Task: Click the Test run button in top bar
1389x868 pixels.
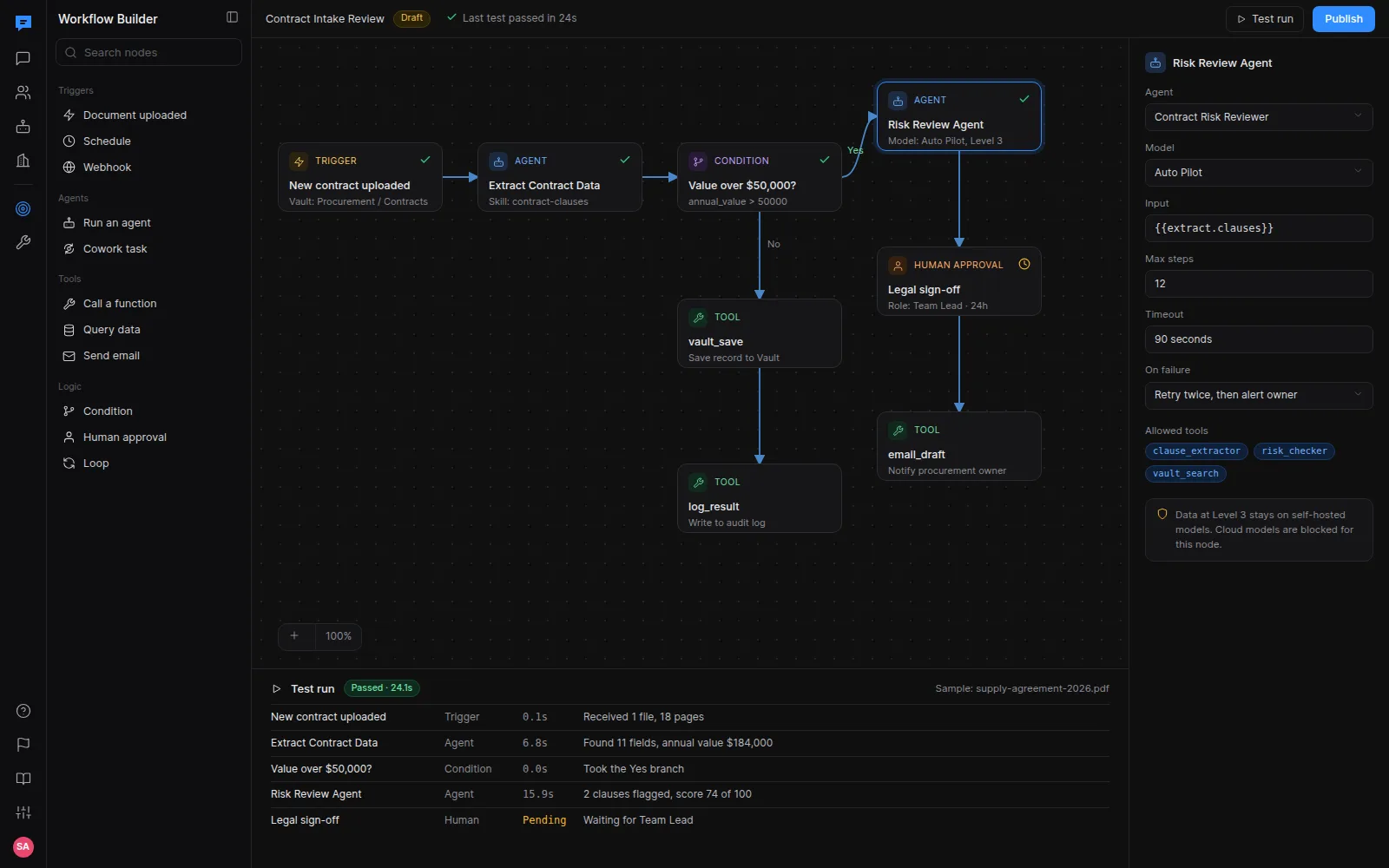Action: click(x=1265, y=19)
